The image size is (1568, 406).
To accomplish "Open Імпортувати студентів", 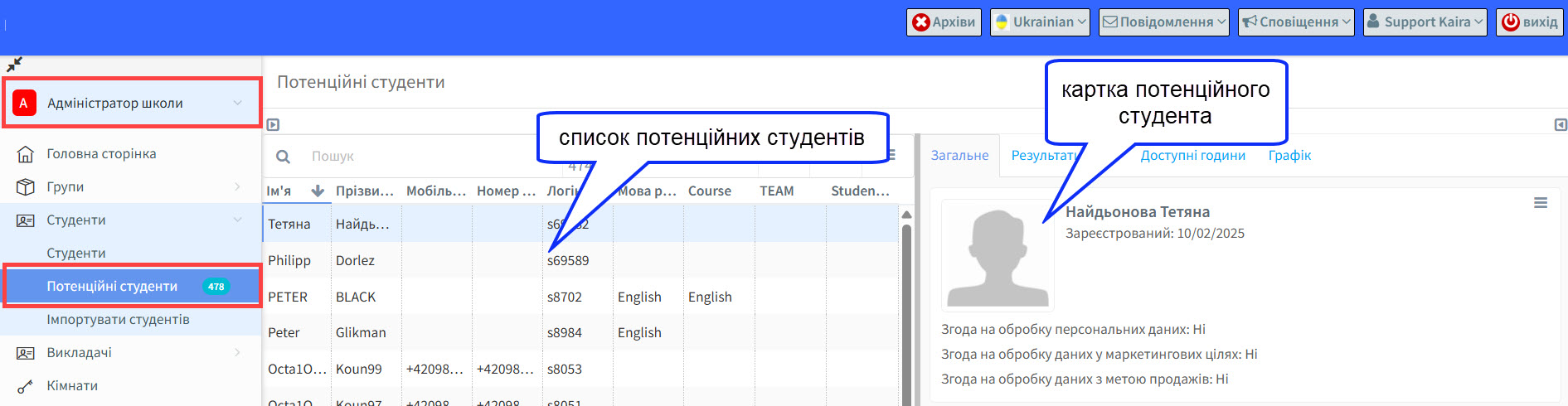I will [118, 319].
